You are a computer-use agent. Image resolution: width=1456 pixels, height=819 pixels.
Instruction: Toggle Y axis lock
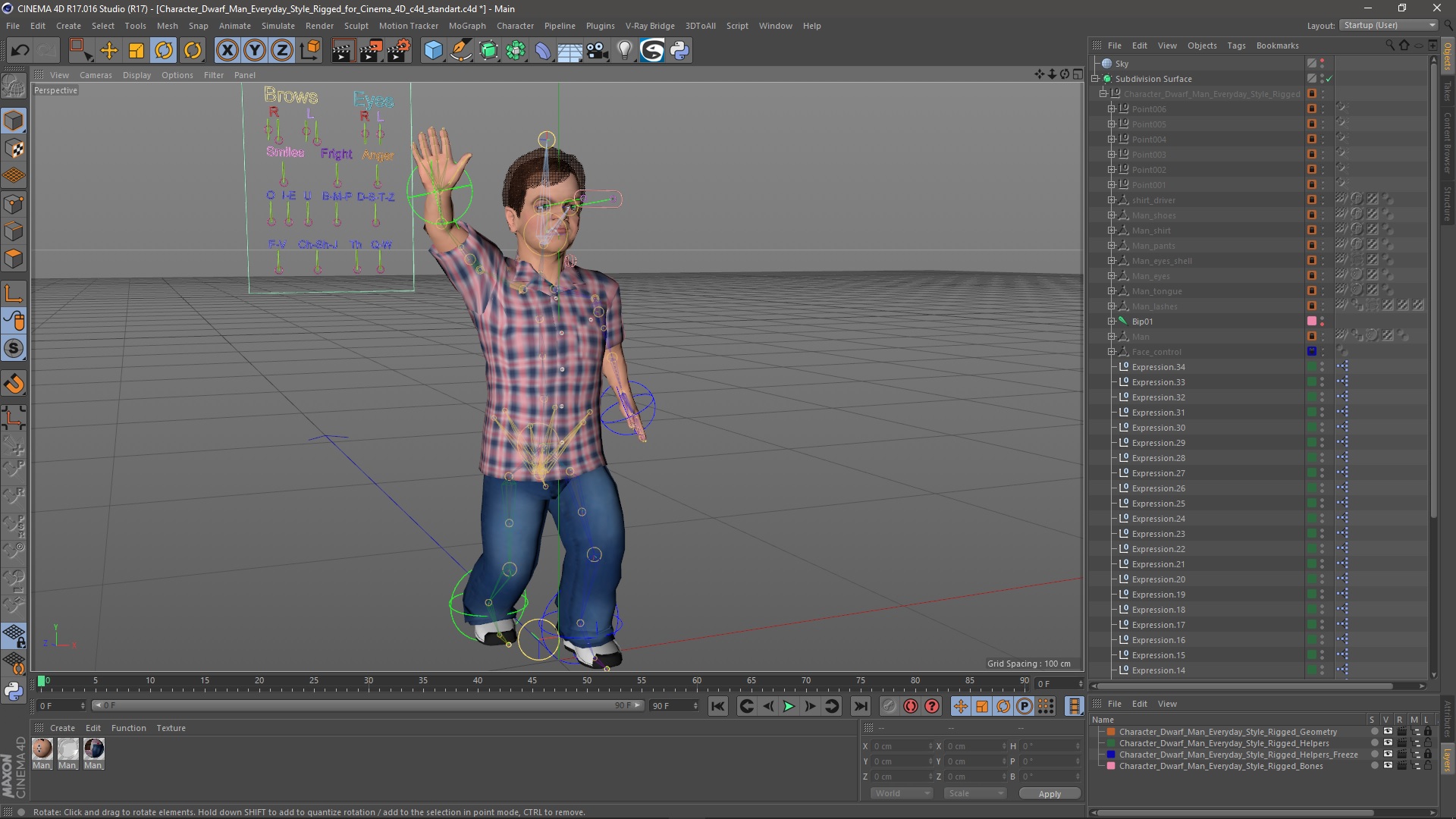(x=255, y=51)
